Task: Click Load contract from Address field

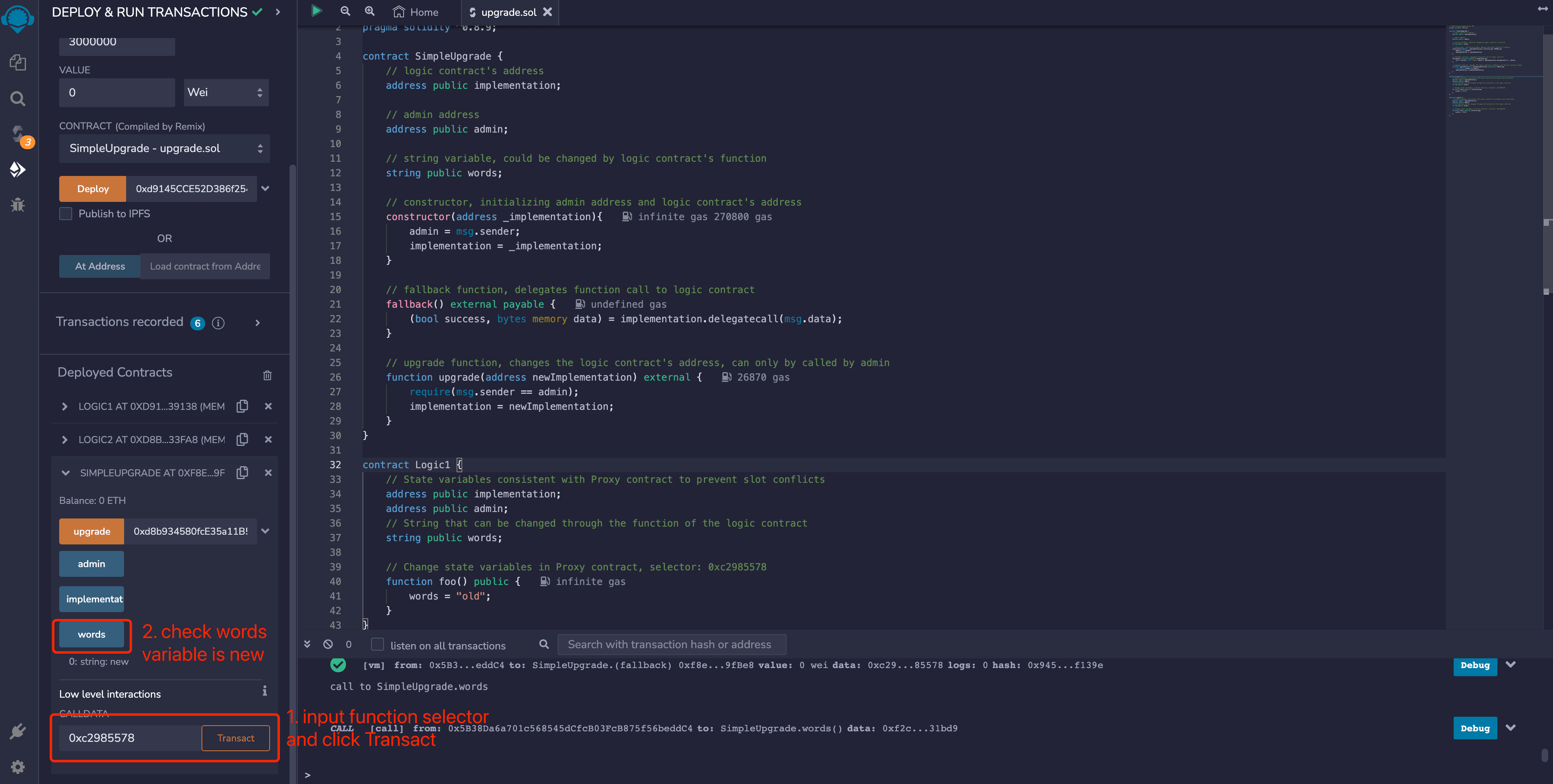Action: click(x=205, y=266)
